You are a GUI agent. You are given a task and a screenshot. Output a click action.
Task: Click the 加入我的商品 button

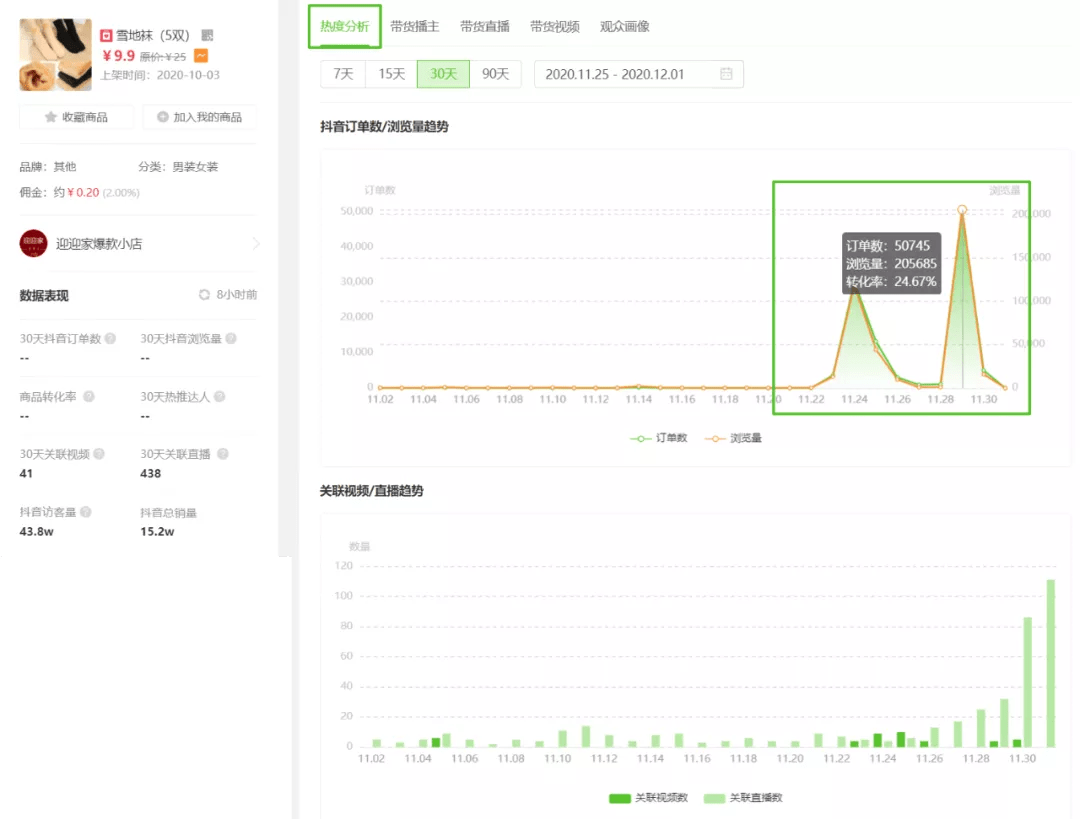tap(199, 117)
